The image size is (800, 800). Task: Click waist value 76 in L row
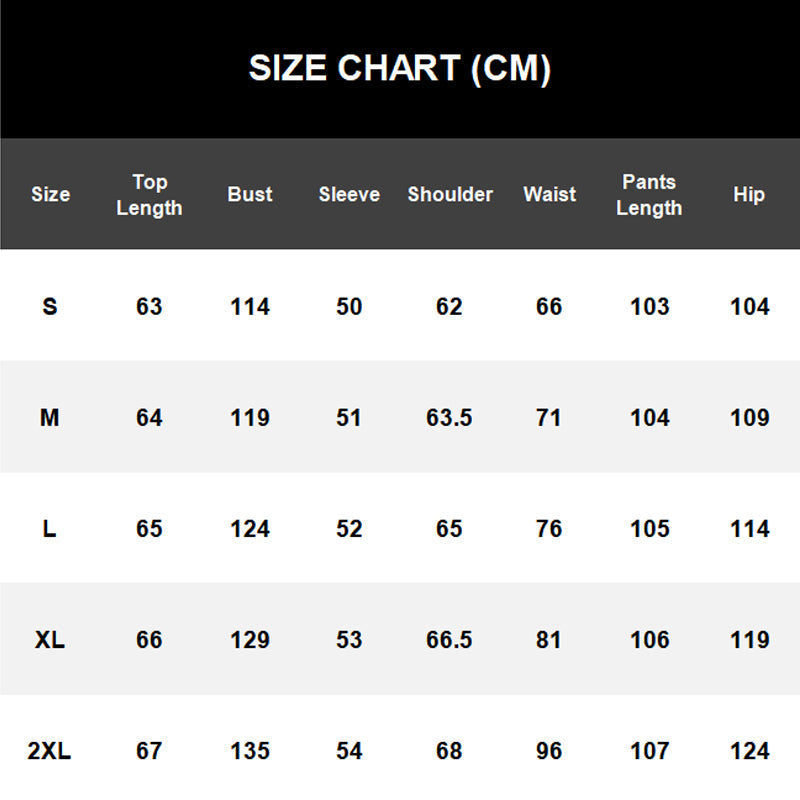[549, 528]
